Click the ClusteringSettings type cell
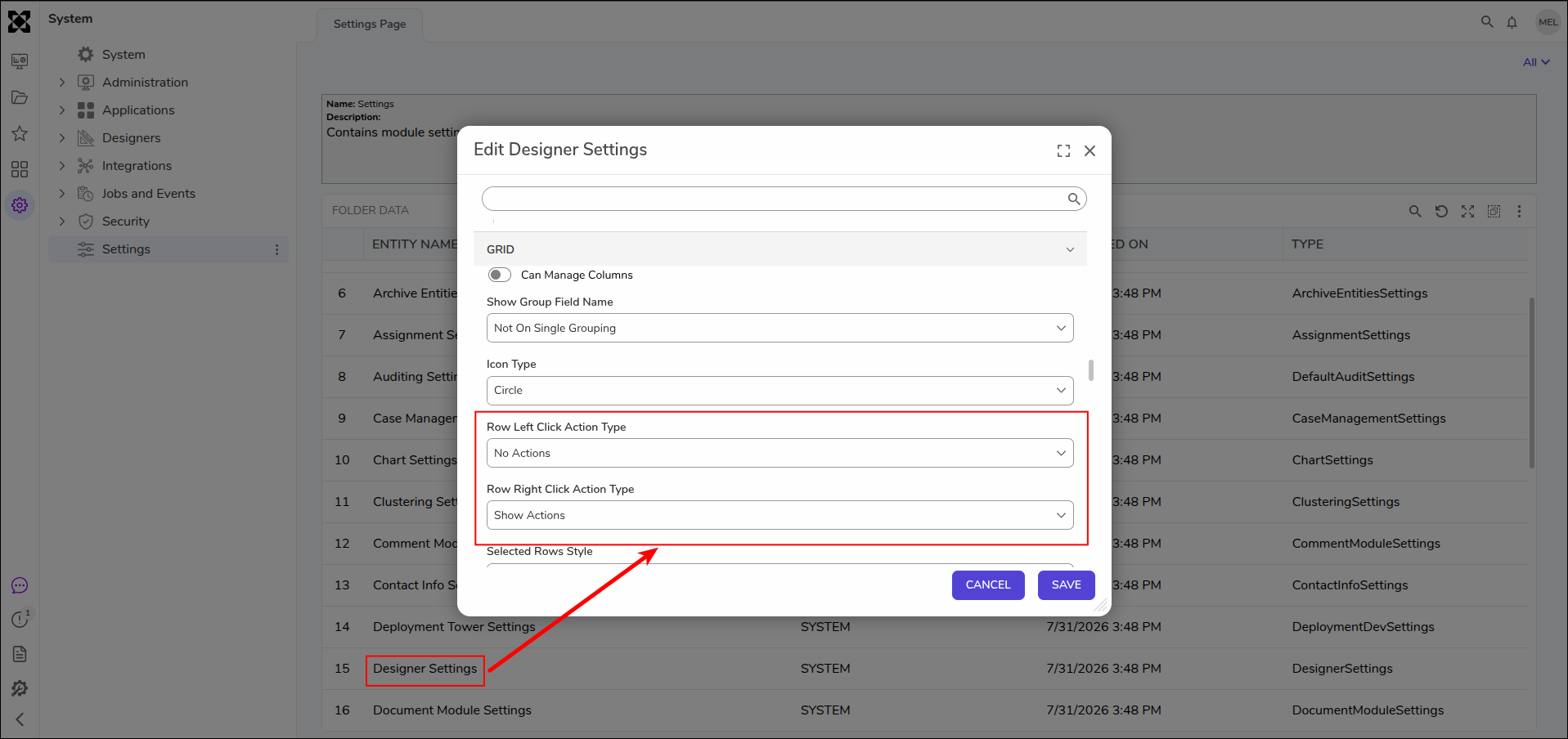Viewport: 1568px width, 739px height. [1346, 502]
